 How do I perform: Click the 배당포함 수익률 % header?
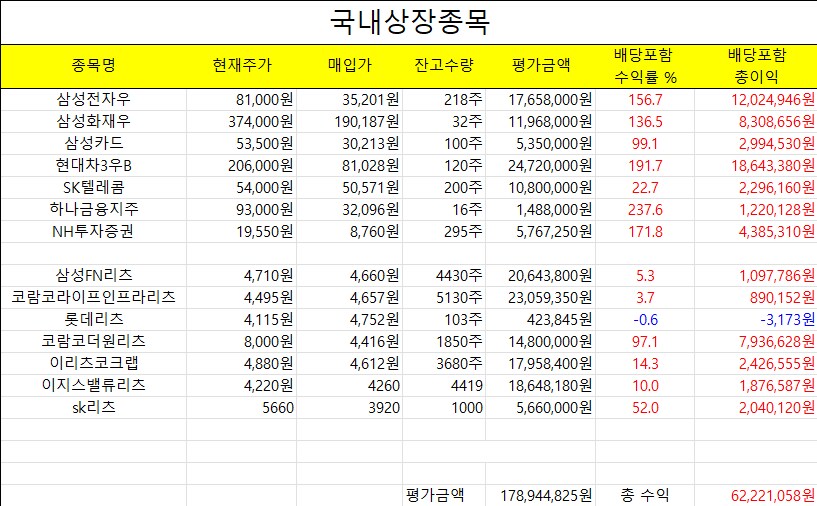(x=645, y=66)
